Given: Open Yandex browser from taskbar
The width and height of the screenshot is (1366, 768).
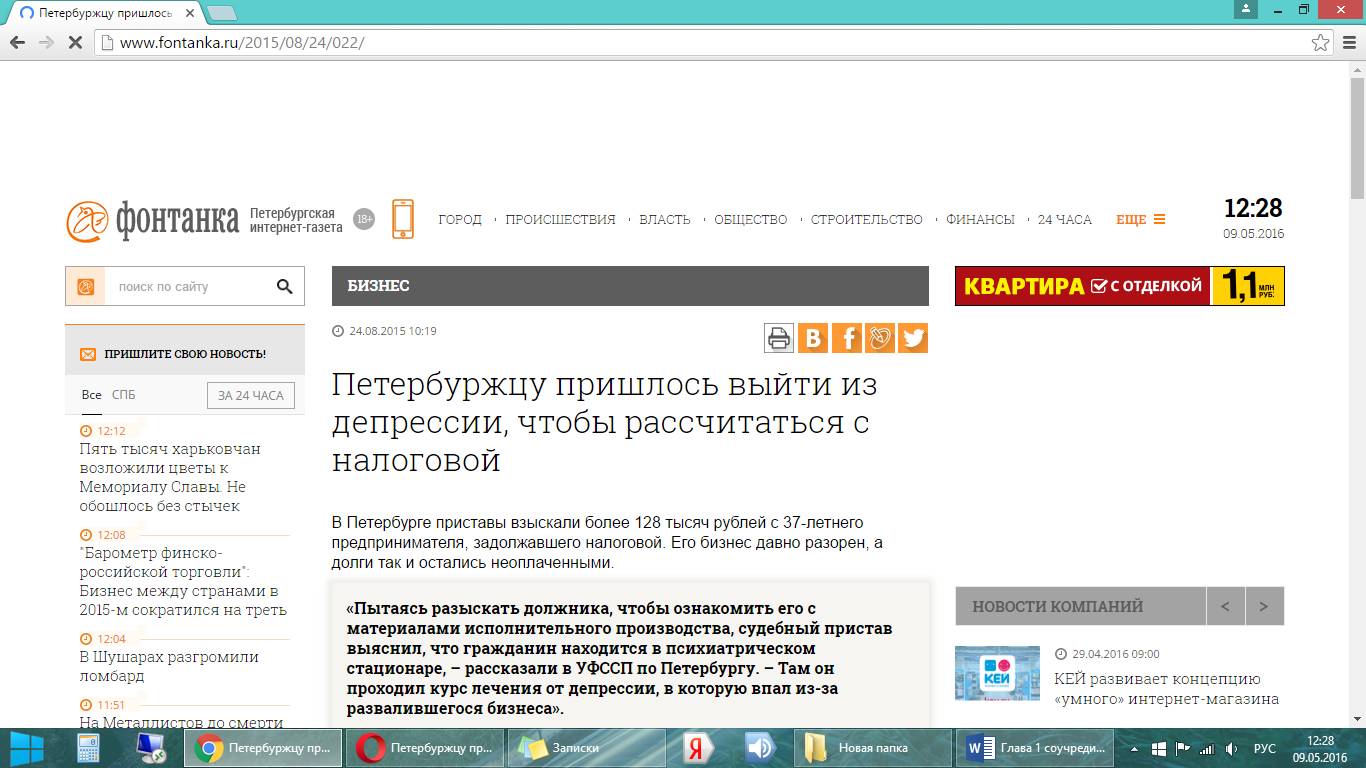Looking at the screenshot, I should (696, 748).
